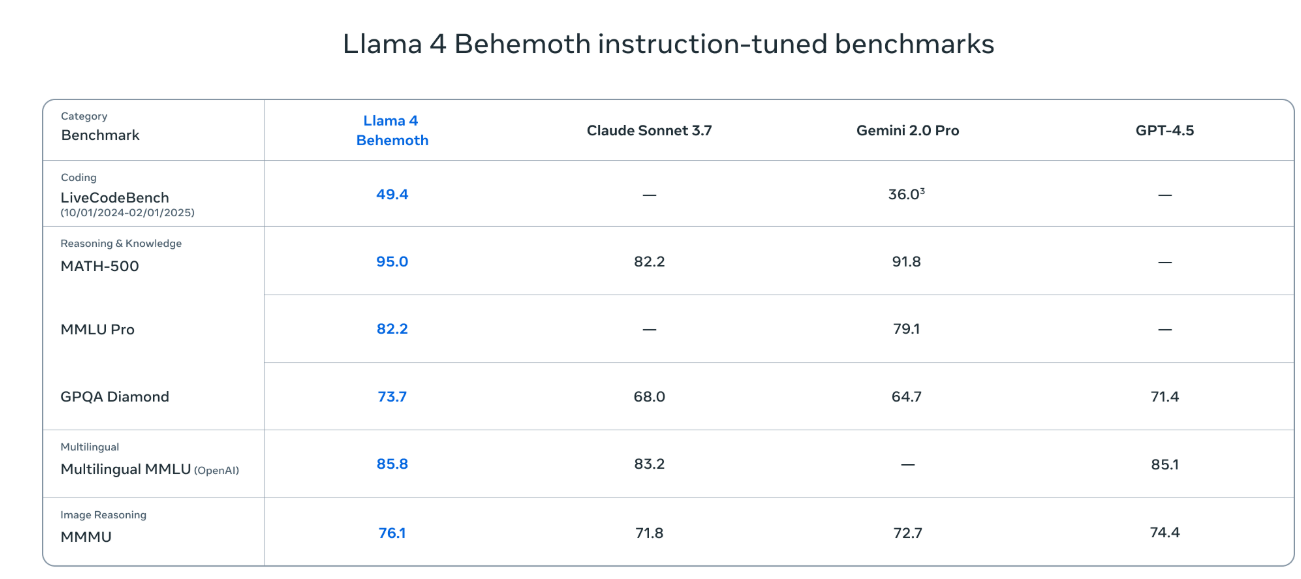The image size is (1301, 579).
Task: Click the GPQA Diamond row label
Action: 115,397
